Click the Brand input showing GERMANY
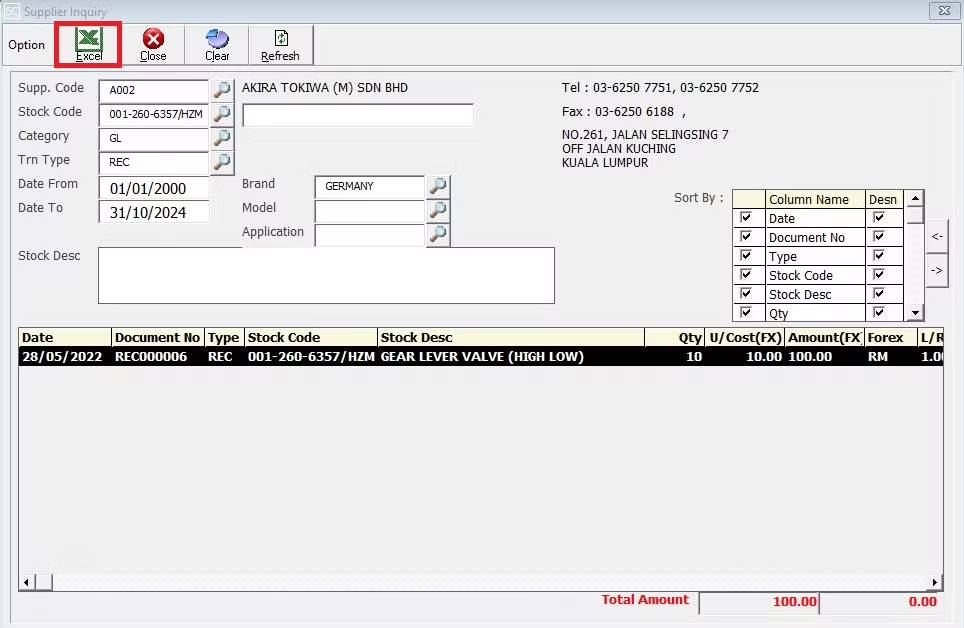Screen dimensions: 964x628 tap(369, 186)
